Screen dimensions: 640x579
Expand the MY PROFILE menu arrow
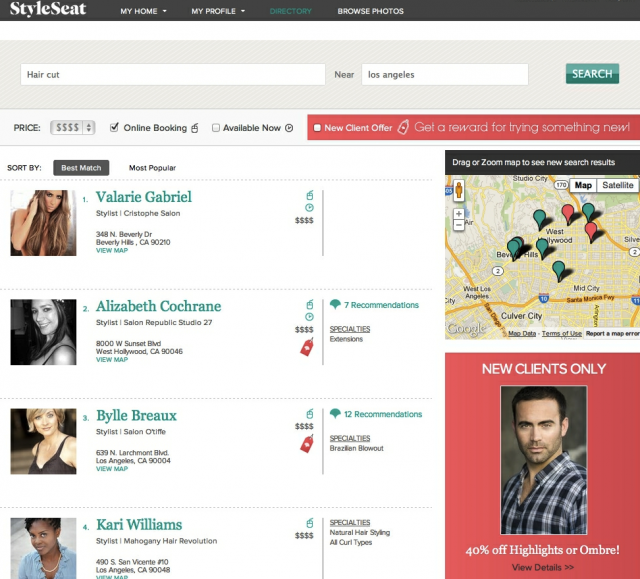[243, 11]
